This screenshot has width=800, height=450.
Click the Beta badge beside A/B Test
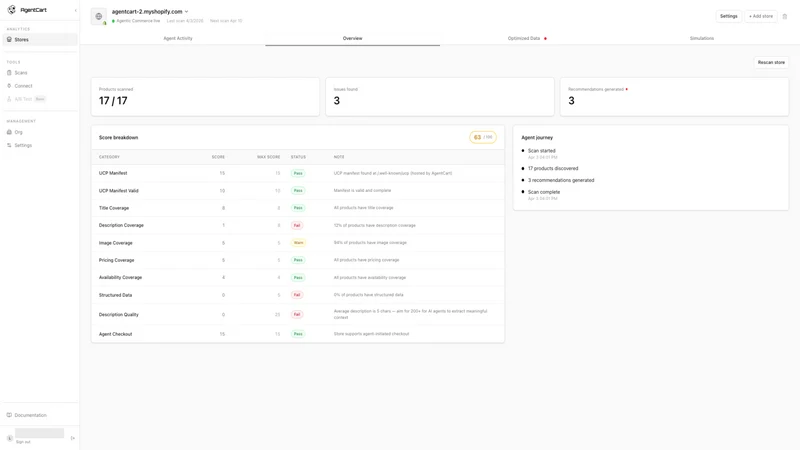click(x=40, y=99)
